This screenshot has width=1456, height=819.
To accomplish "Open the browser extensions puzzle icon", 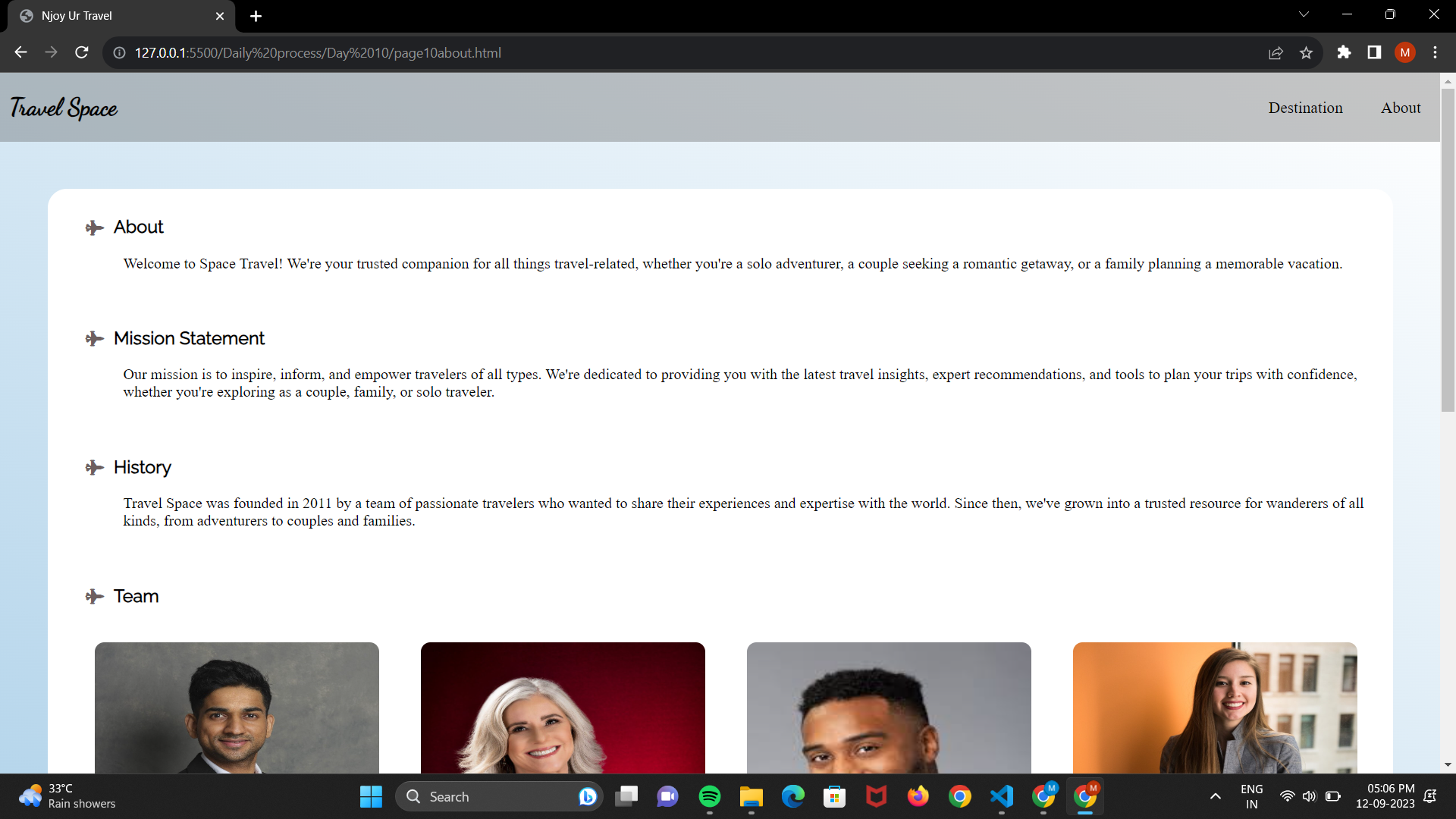I will pyautogui.click(x=1344, y=52).
